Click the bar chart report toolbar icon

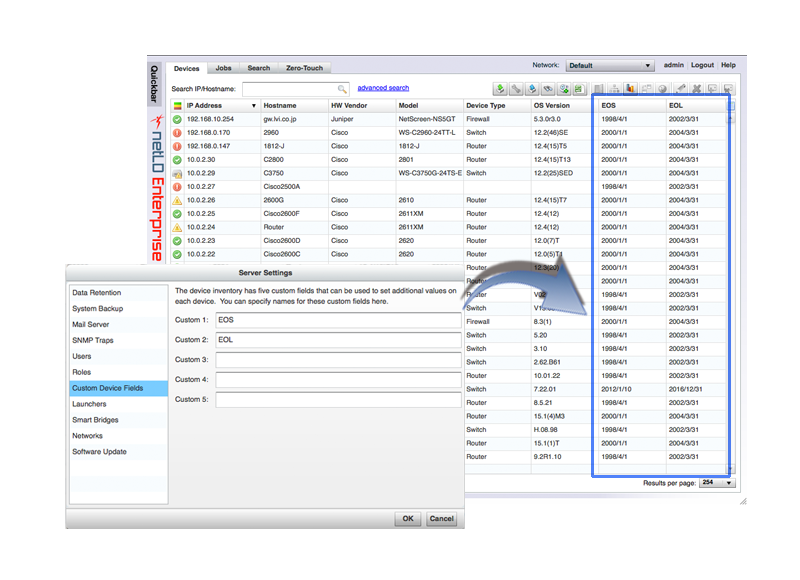coord(631,89)
